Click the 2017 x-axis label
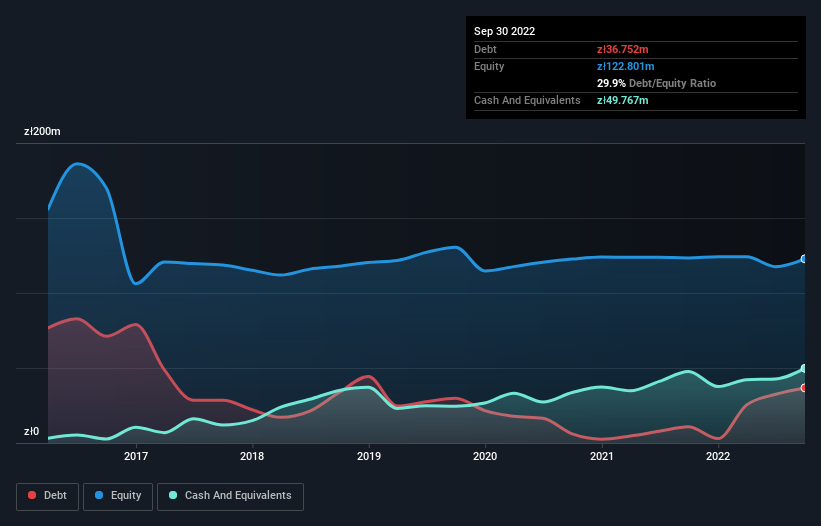This screenshot has width=821, height=526. pos(136,456)
